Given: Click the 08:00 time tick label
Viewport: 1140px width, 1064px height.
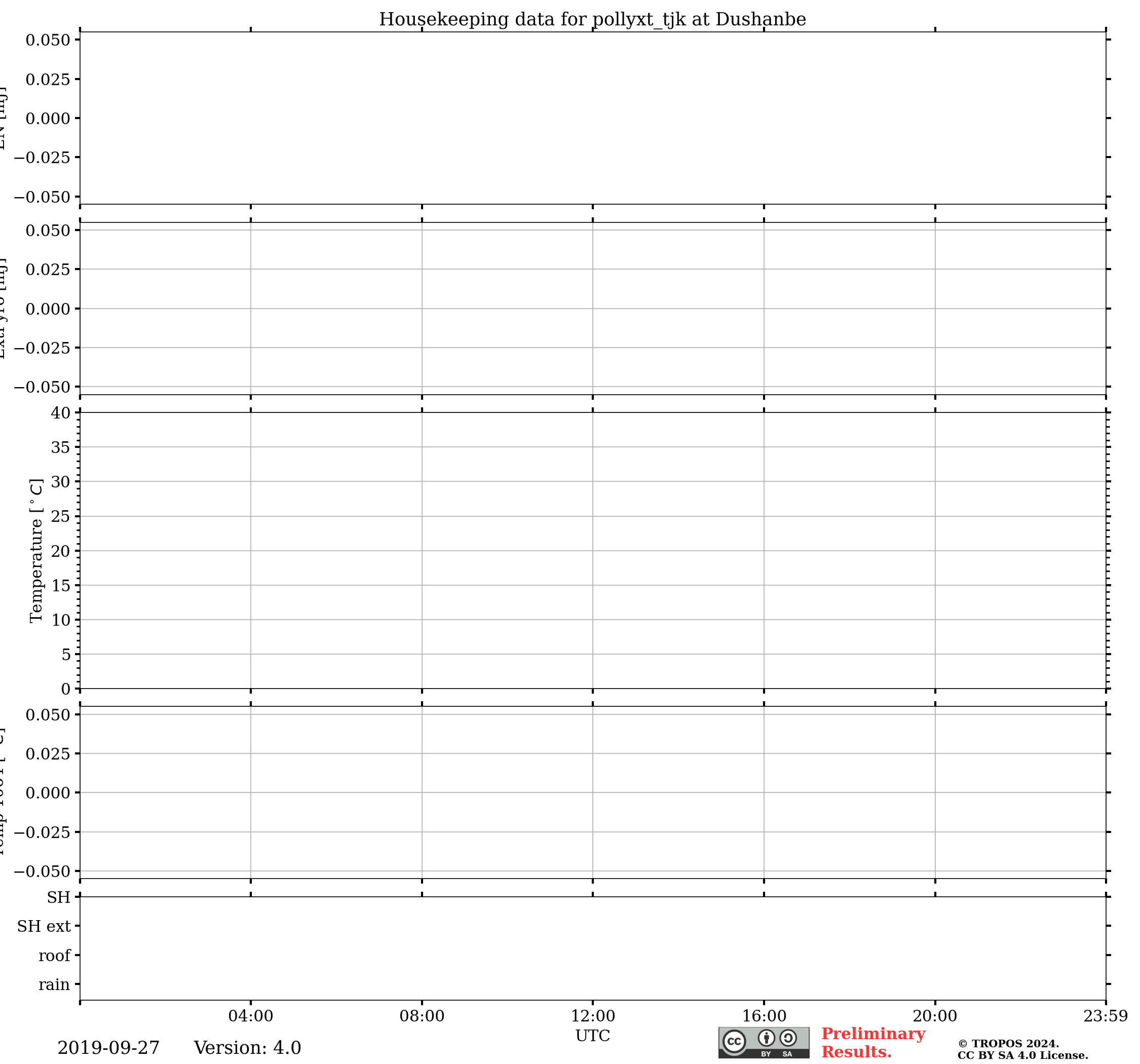Looking at the screenshot, I should tap(422, 1016).
